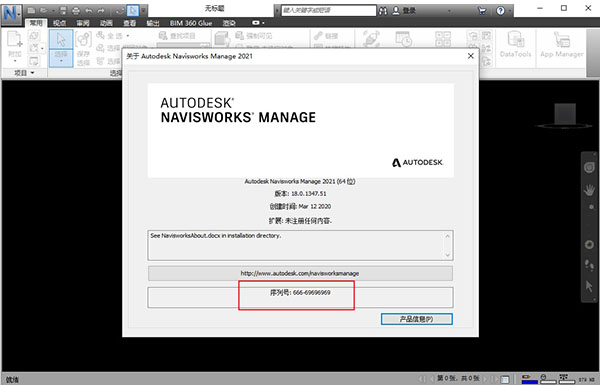Viewport: 600px width, 385px height.
Task: Select the arrow Select tool on navigation bar
Action: [589, 286]
